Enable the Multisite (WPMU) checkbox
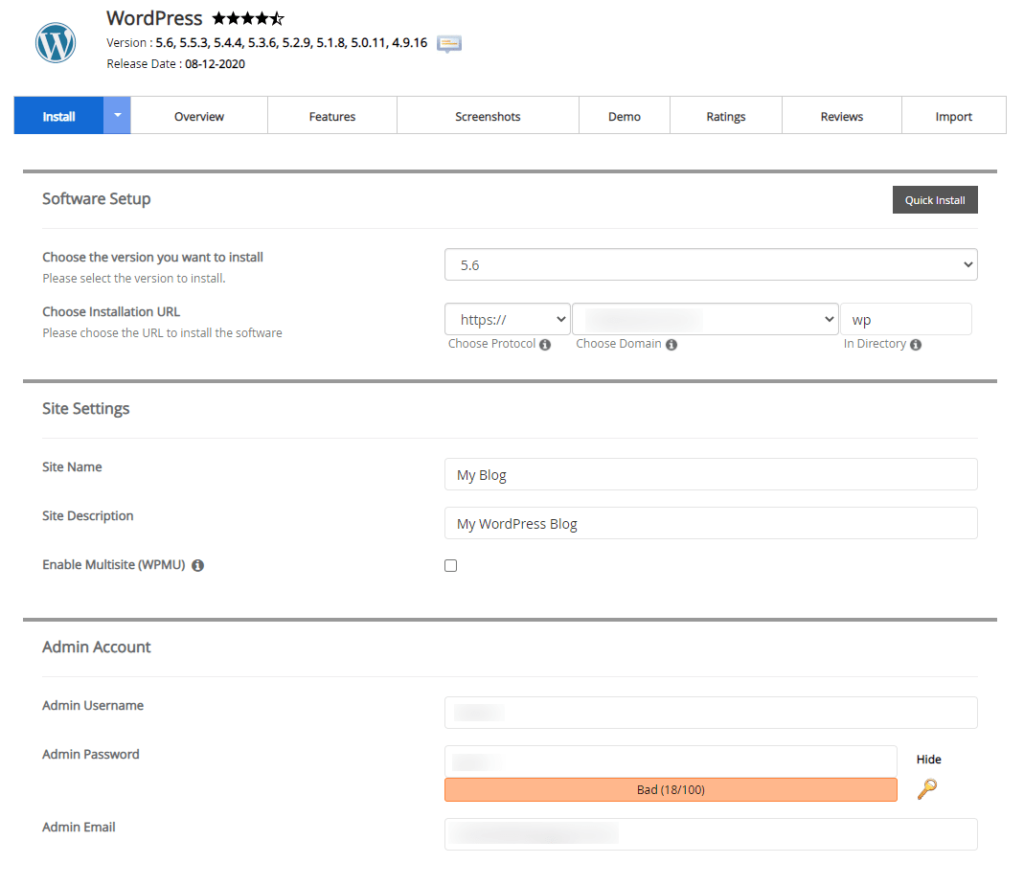Image resolution: width=1024 pixels, height=886 pixels. pos(451,566)
